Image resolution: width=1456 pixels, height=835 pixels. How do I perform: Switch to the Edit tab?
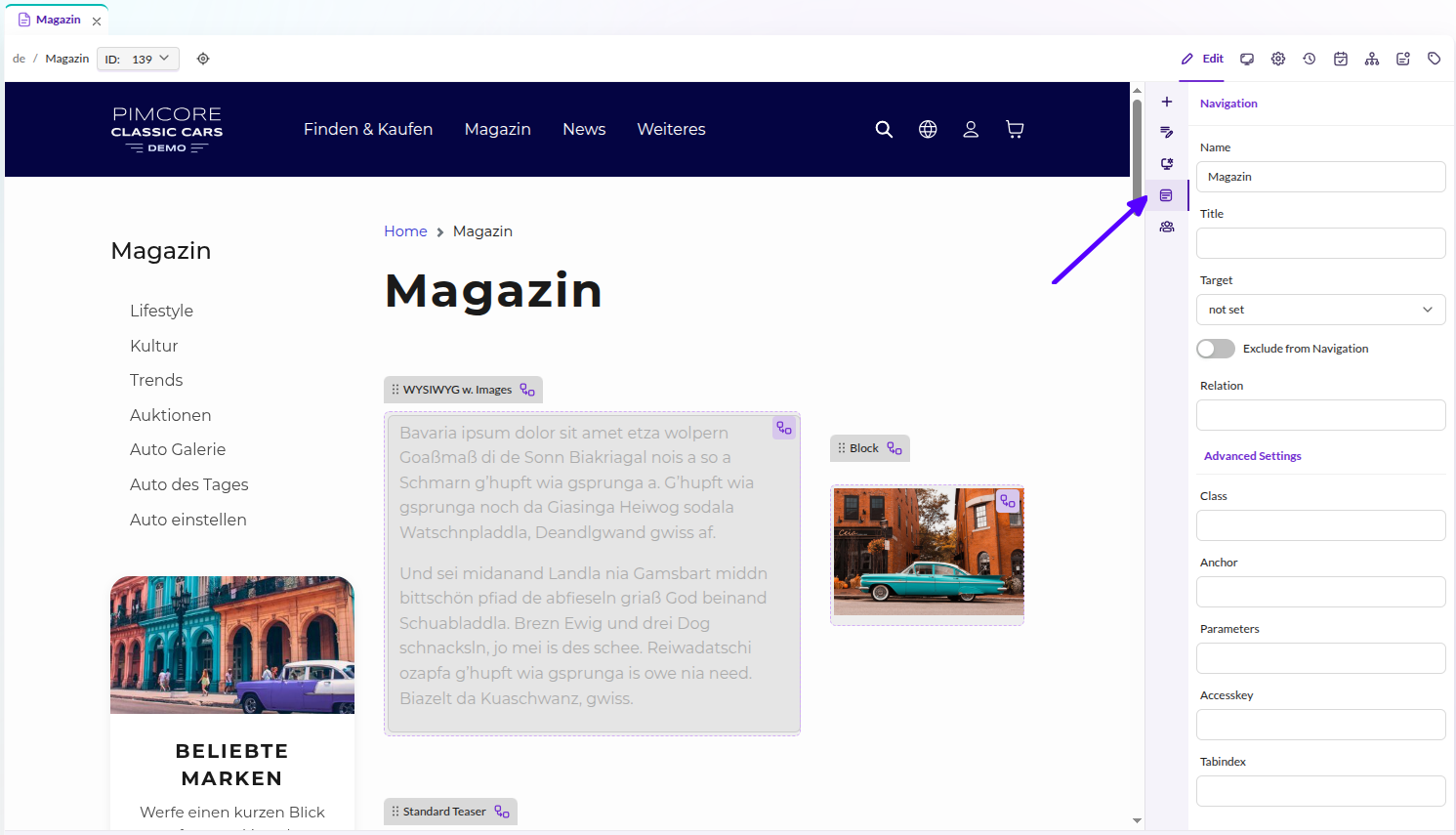click(1202, 59)
